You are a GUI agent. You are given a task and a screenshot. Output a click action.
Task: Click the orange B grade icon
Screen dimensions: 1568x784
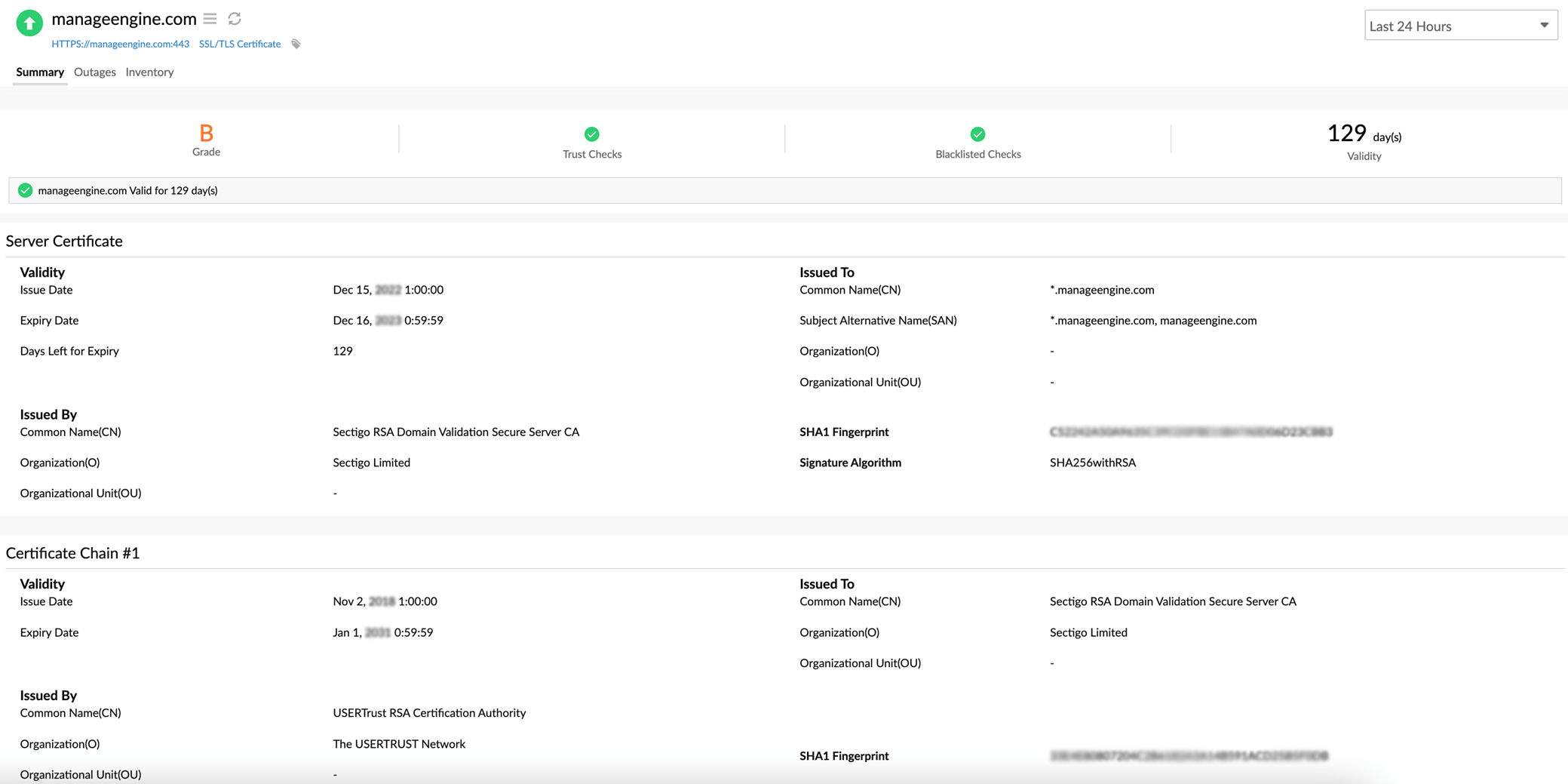[206, 134]
